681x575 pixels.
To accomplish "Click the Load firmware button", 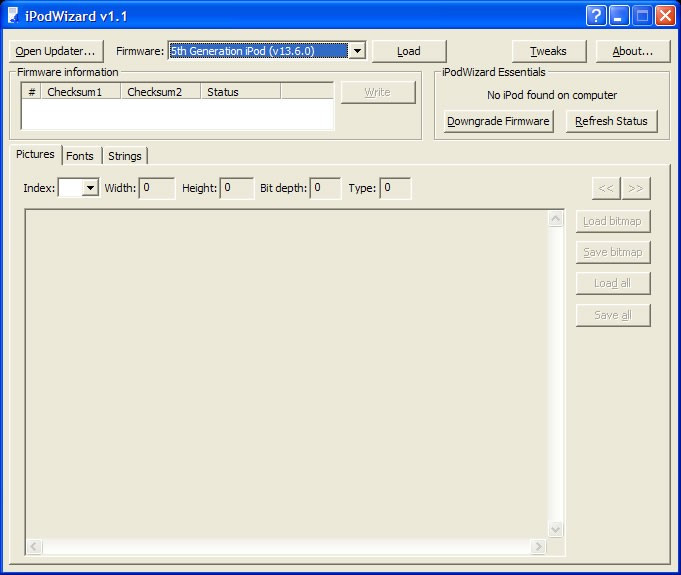I will point(409,51).
